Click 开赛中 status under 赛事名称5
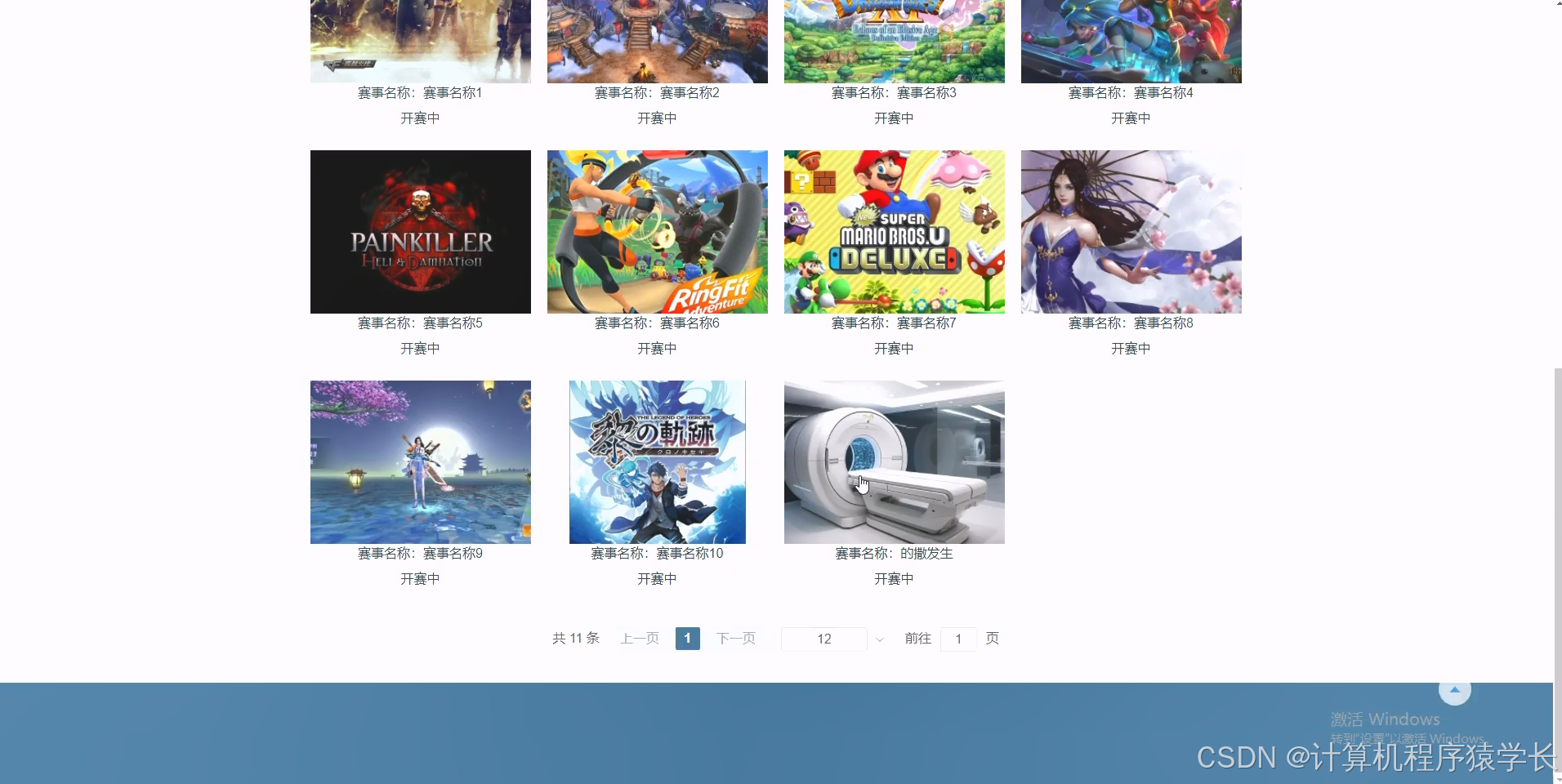1562x784 pixels. [x=420, y=349]
